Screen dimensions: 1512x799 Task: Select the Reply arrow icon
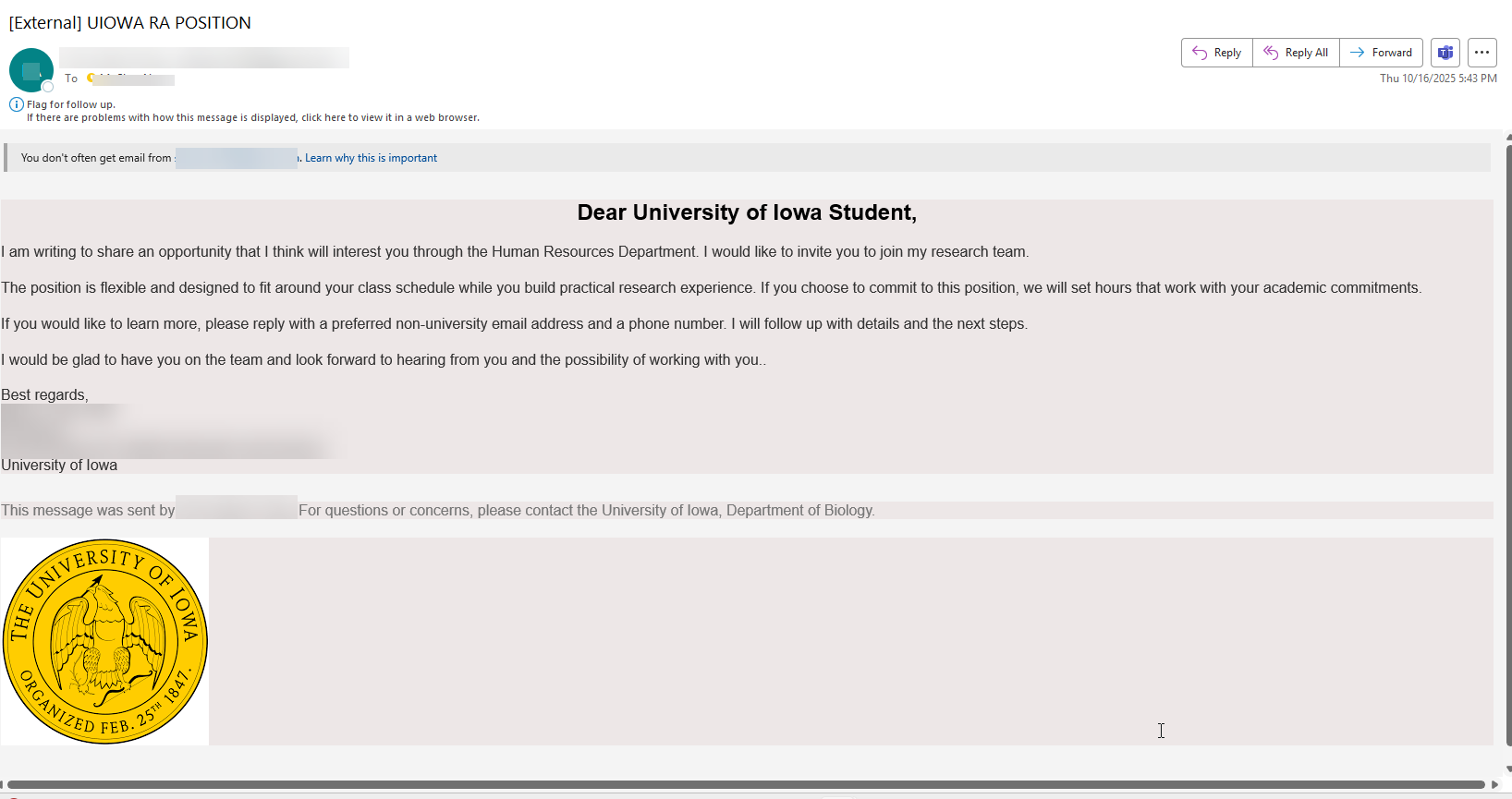click(x=1201, y=53)
